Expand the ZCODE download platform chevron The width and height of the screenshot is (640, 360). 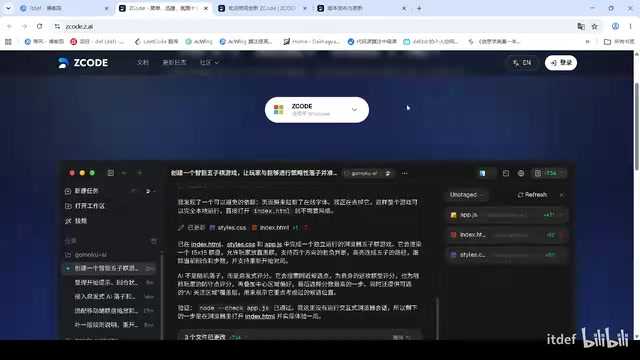(x=354, y=110)
